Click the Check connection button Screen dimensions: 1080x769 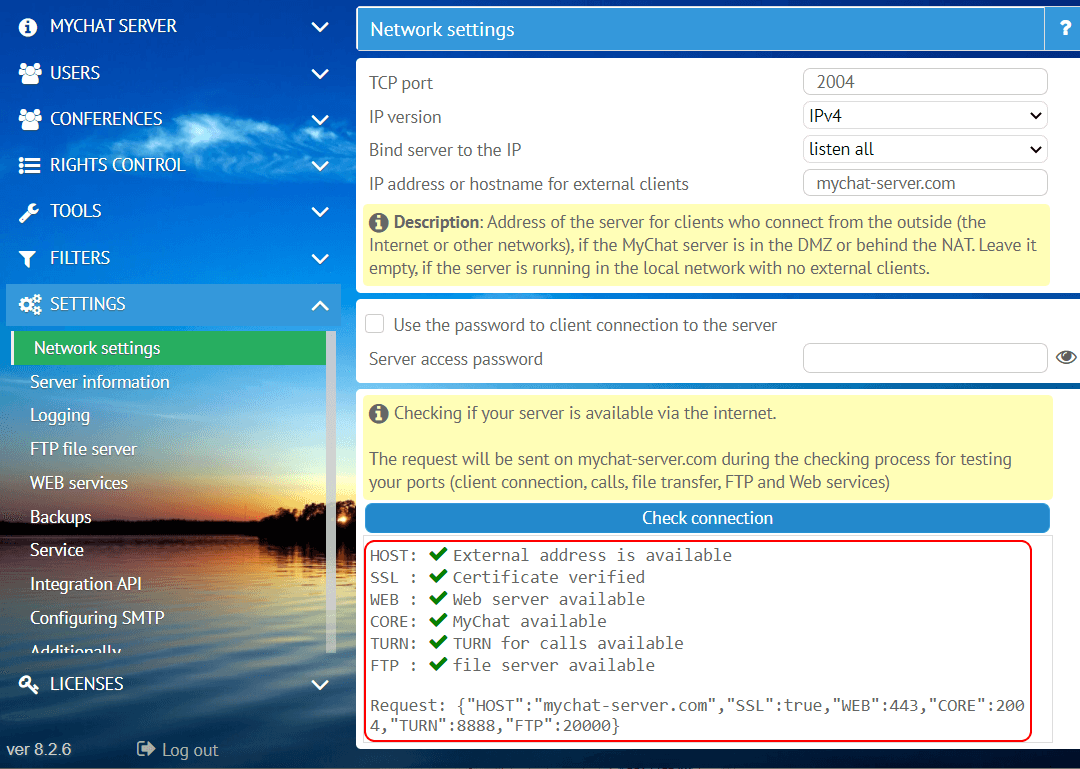click(707, 518)
